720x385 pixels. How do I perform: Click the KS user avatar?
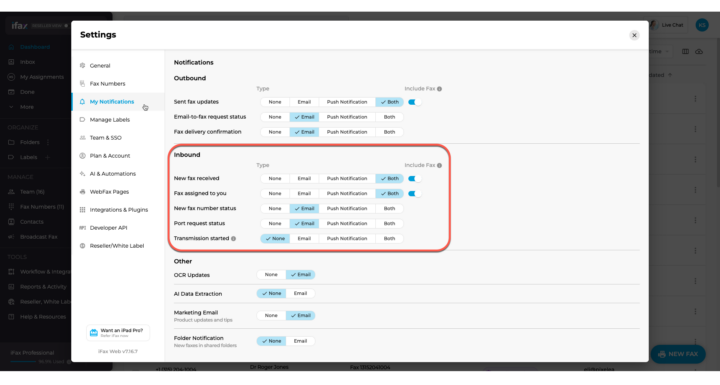[x=702, y=25]
